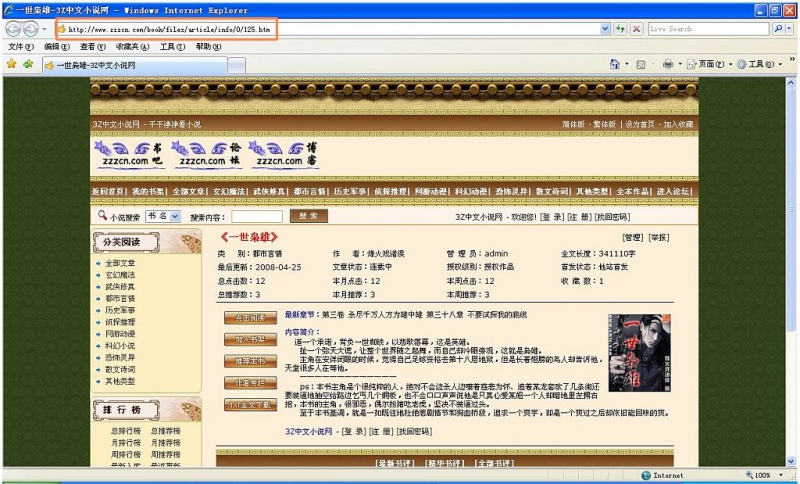The image size is (800, 484).
Task: Click the Stop loading red X icon
Action: coord(636,29)
